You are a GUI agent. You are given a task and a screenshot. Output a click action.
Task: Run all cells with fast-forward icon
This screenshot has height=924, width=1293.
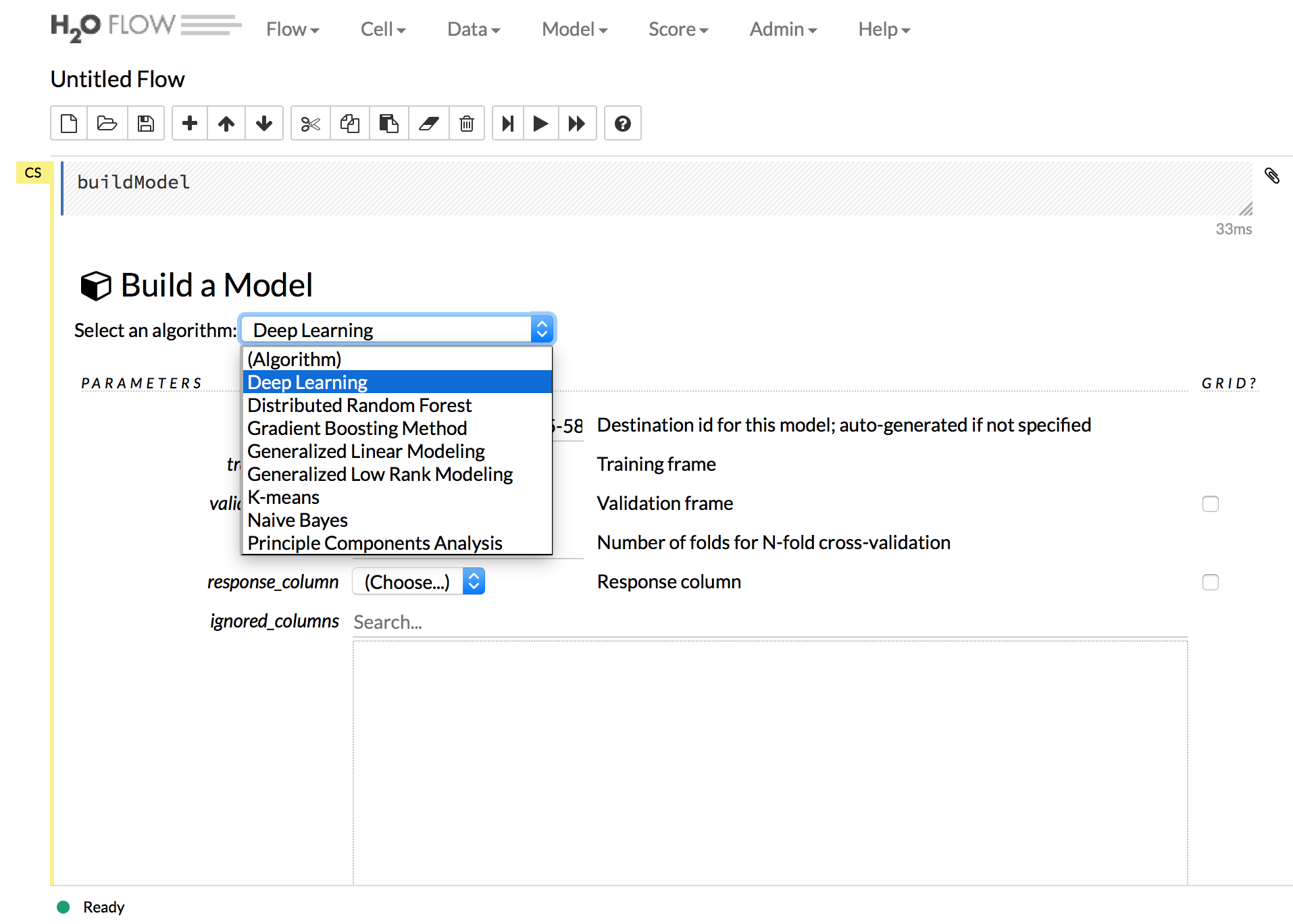point(577,124)
